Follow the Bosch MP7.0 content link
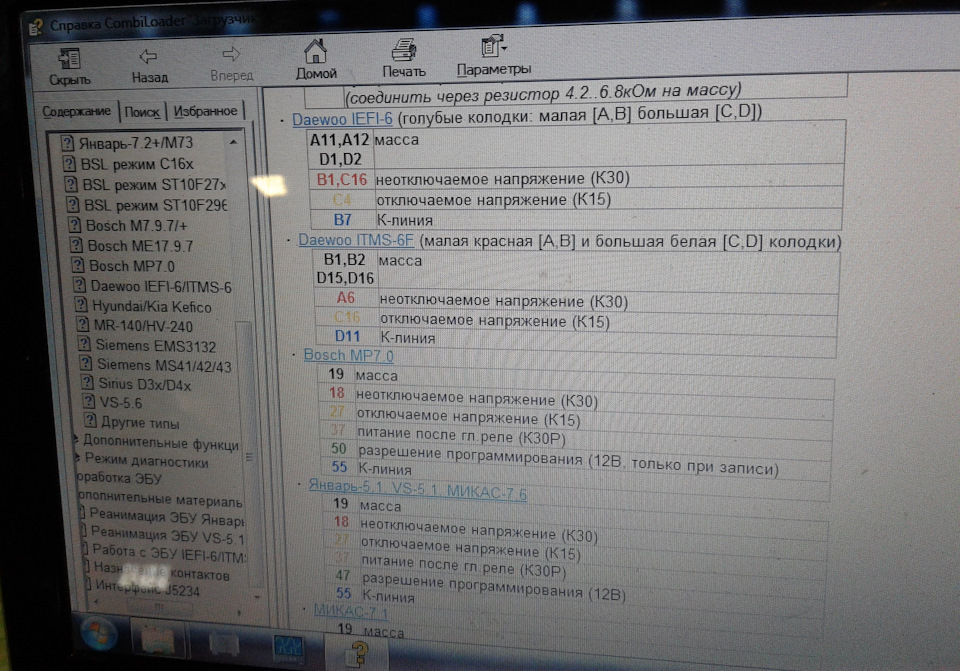This screenshot has height=671, width=960. coord(348,355)
